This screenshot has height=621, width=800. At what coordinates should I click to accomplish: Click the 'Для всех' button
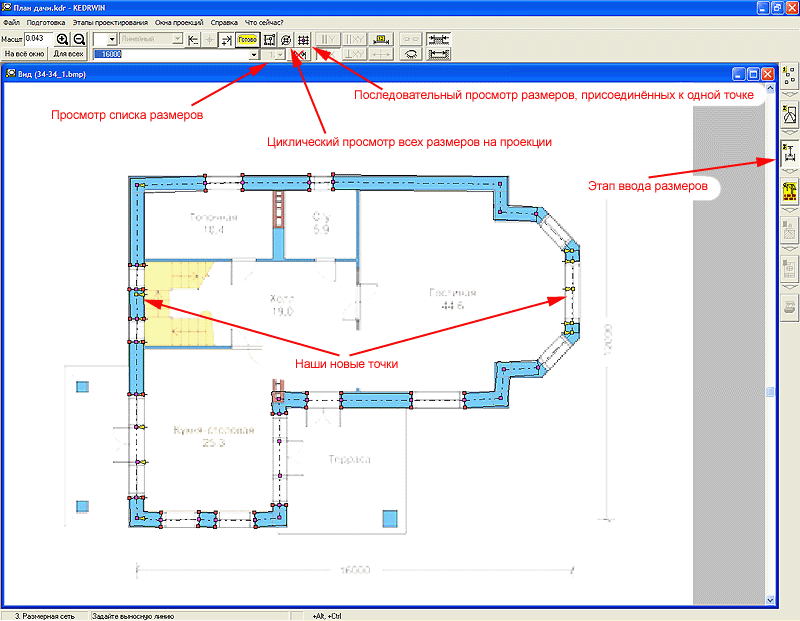[x=68, y=54]
